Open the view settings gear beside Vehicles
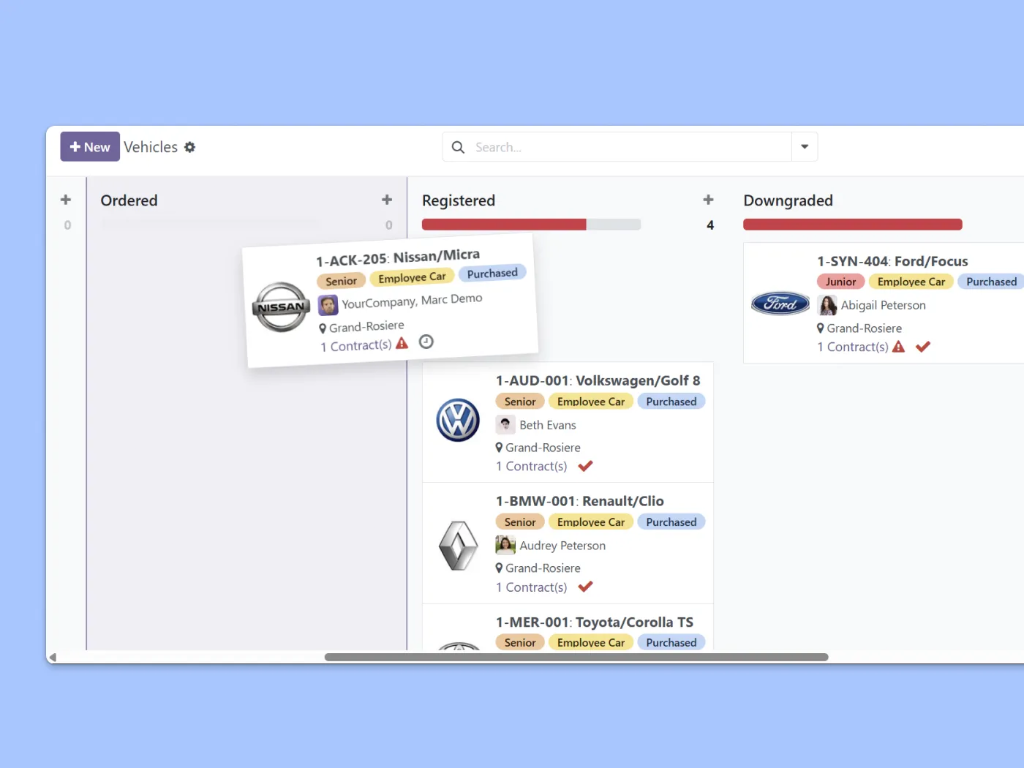The image size is (1024, 768). 190,147
